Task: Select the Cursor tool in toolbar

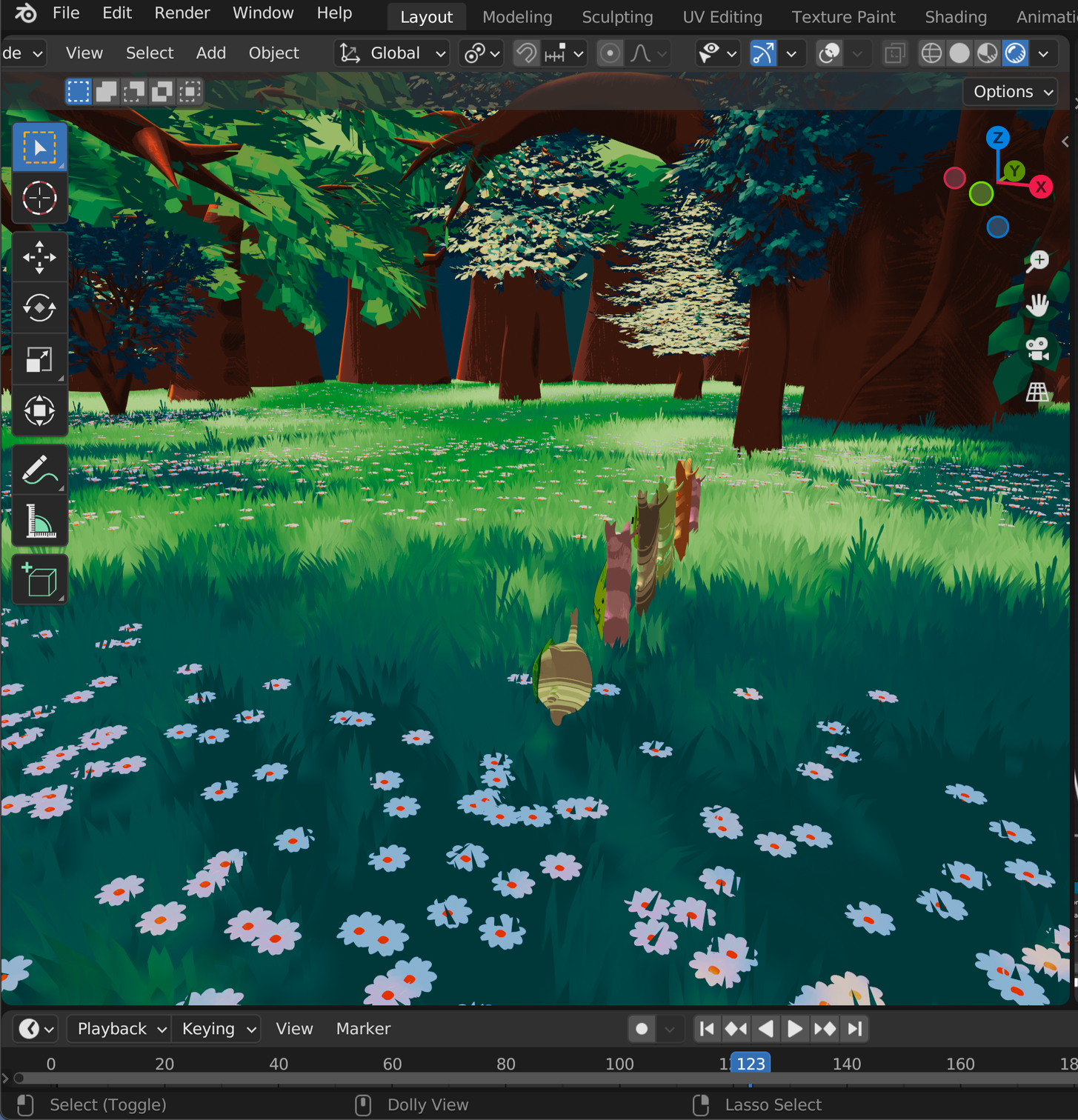Action: pyautogui.click(x=39, y=198)
